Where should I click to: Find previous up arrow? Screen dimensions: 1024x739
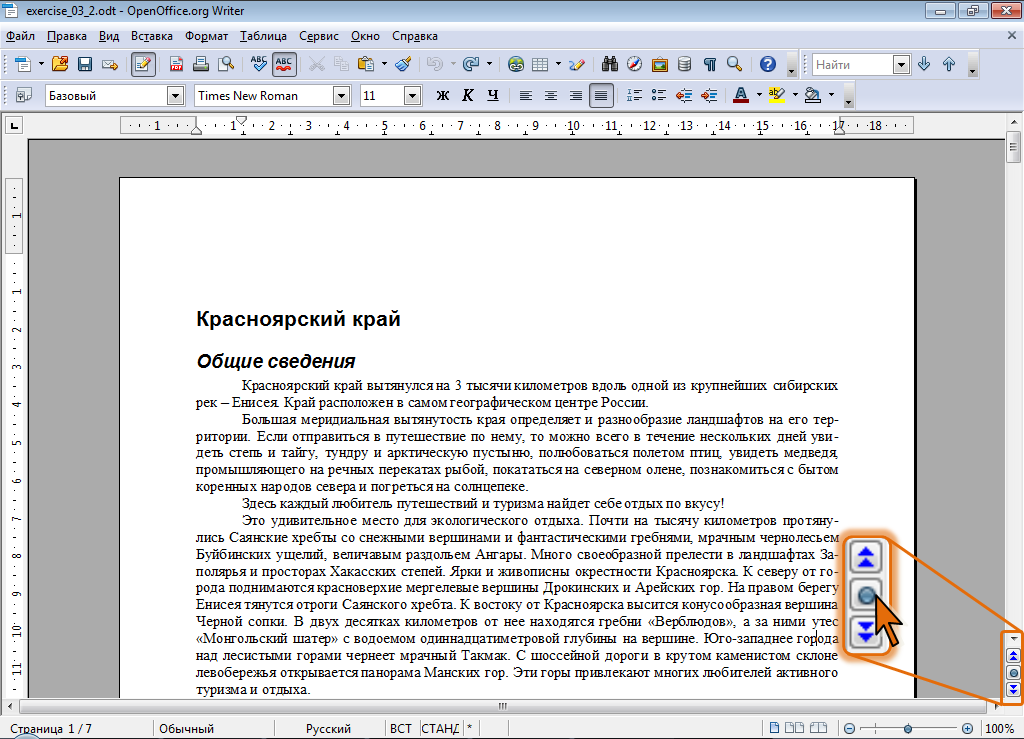(949, 64)
